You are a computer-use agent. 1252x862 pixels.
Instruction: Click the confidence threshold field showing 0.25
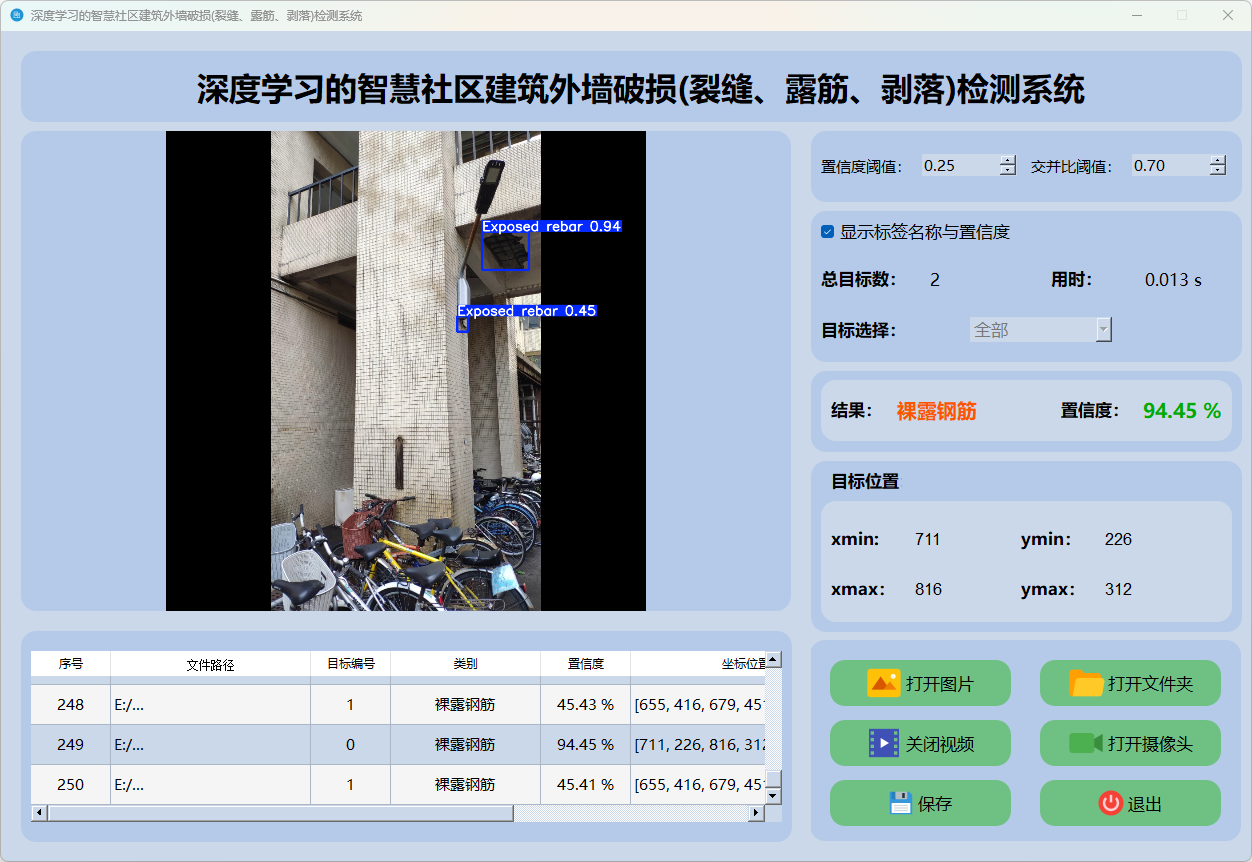(x=959, y=166)
